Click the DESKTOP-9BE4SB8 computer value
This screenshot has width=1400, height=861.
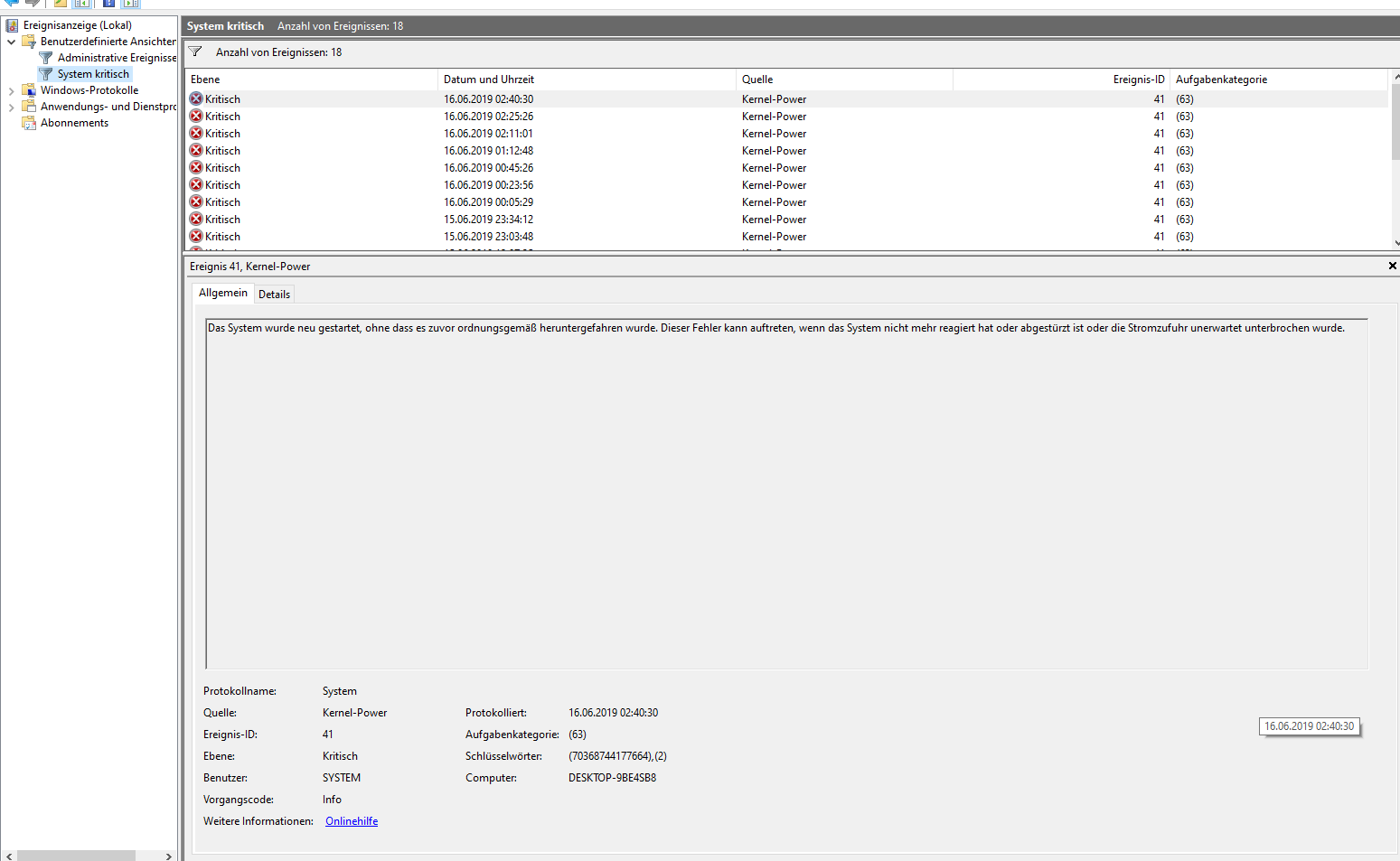(612, 778)
